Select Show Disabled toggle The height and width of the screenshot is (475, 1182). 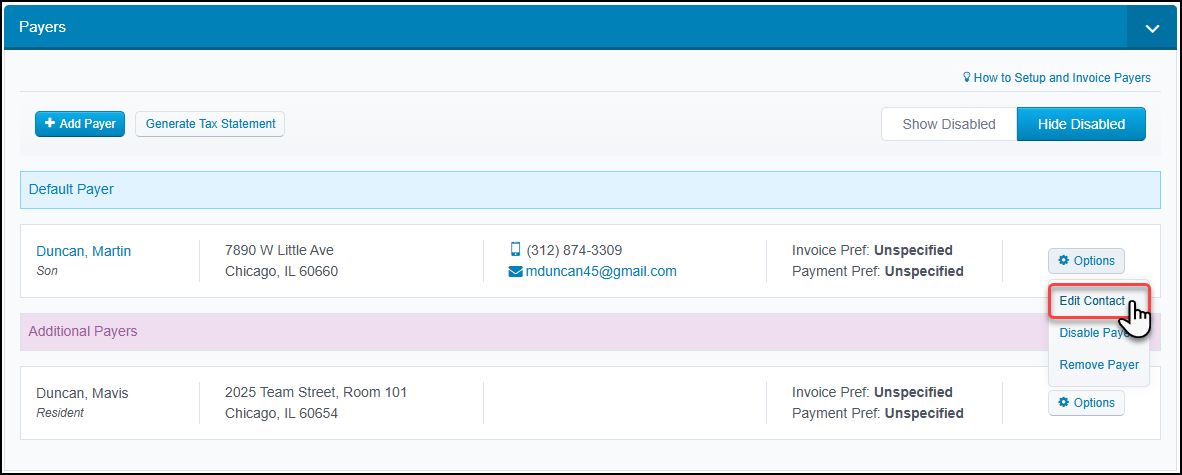tap(949, 124)
